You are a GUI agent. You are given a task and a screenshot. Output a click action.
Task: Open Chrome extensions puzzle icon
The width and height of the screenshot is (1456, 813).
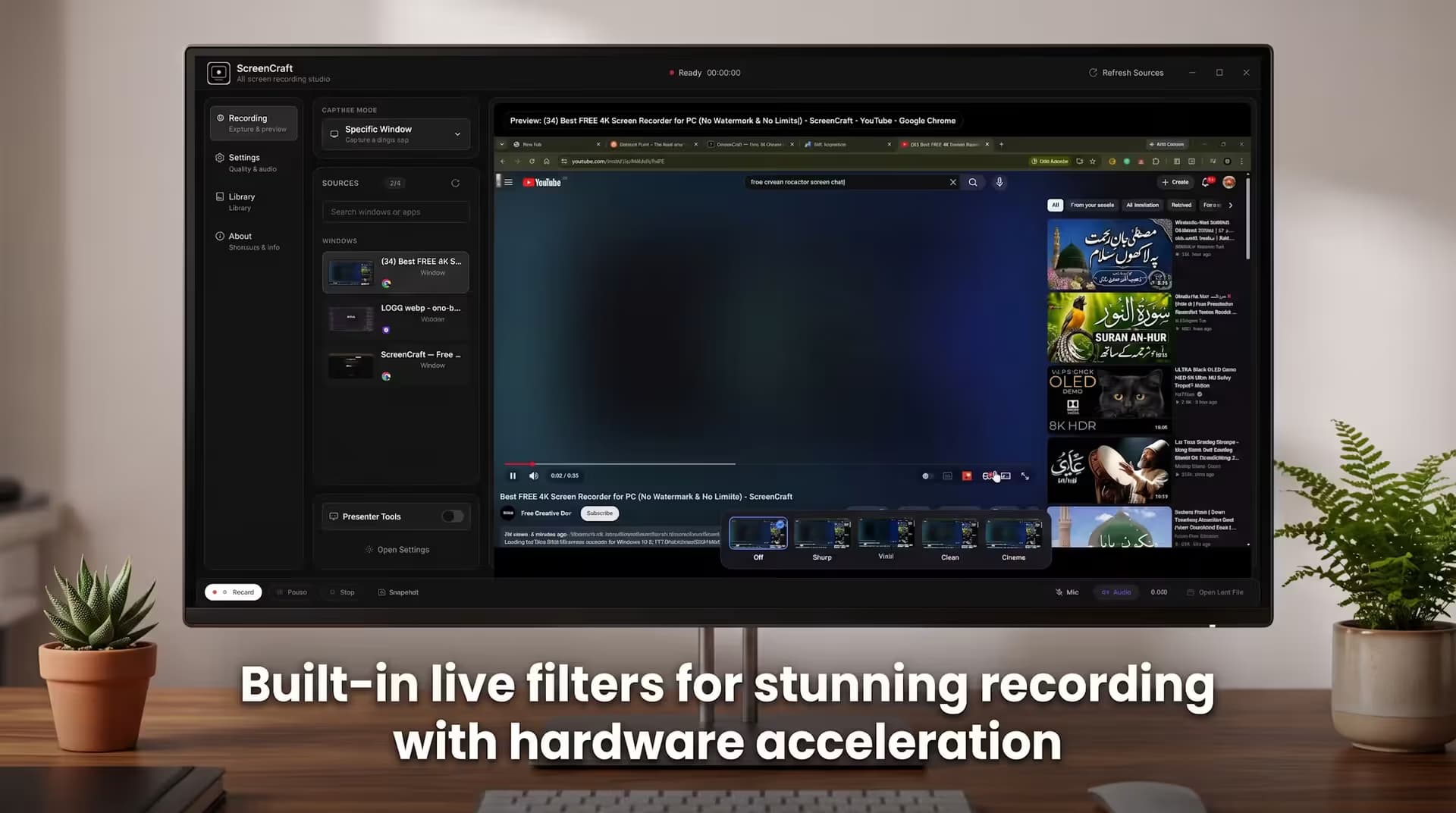[x=1155, y=161]
